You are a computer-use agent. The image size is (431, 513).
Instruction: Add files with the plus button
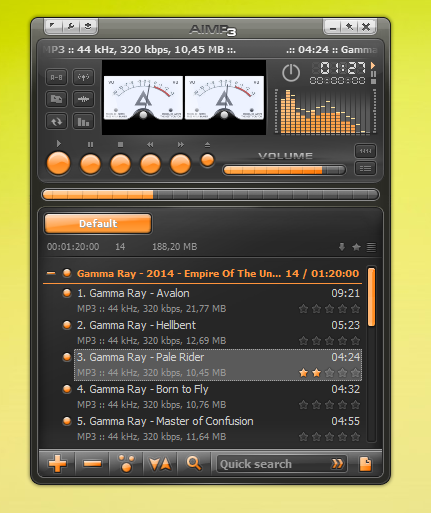(58, 464)
